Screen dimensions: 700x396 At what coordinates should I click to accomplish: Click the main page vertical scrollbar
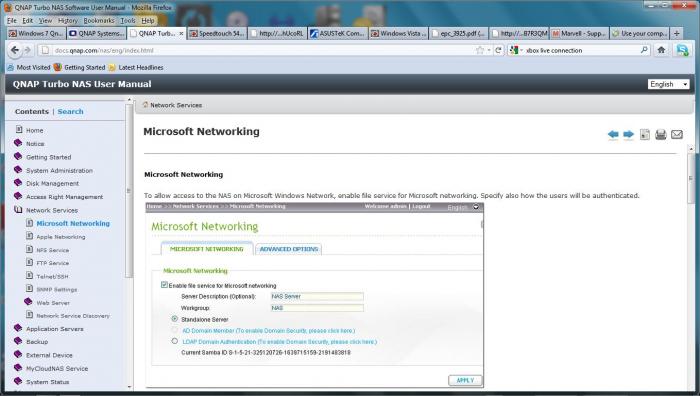pyautogui.click(x=692, y=179)
